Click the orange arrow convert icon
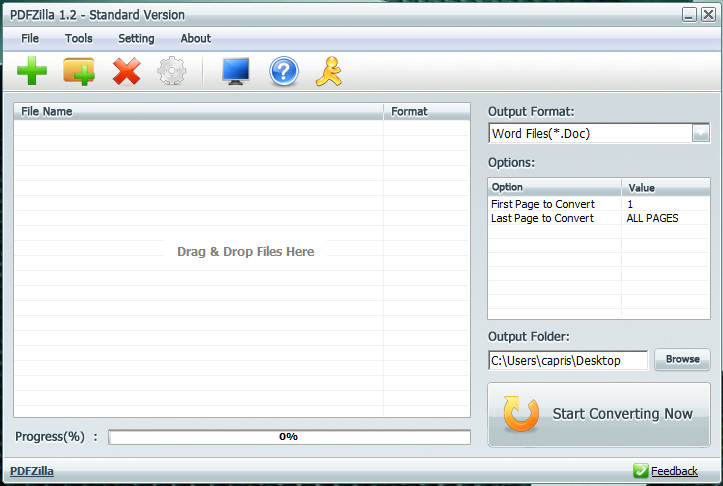Viewport: 723px width, 486px height. [521, 414]
